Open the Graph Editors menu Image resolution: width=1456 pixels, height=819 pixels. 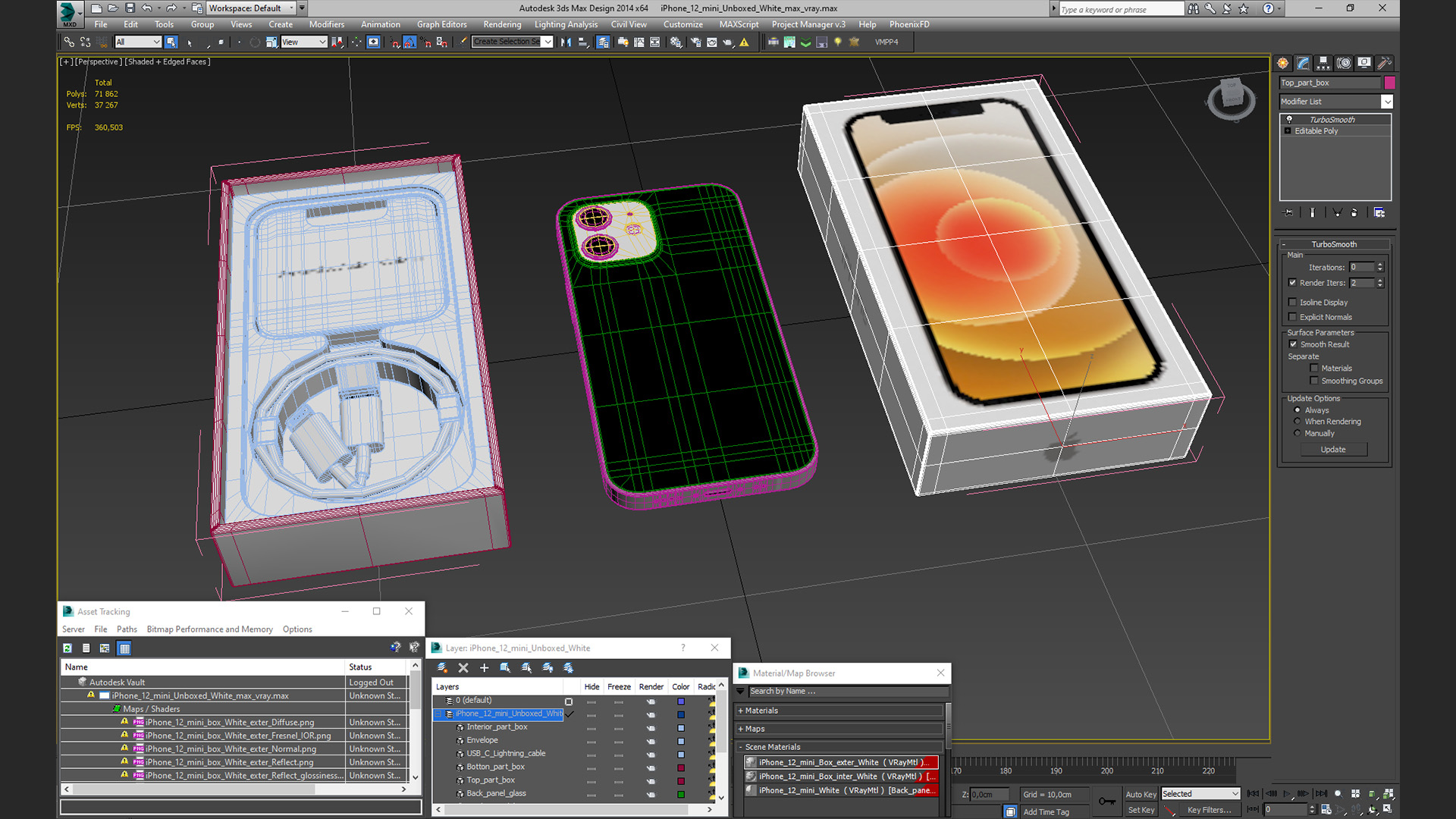click(441, 24)
